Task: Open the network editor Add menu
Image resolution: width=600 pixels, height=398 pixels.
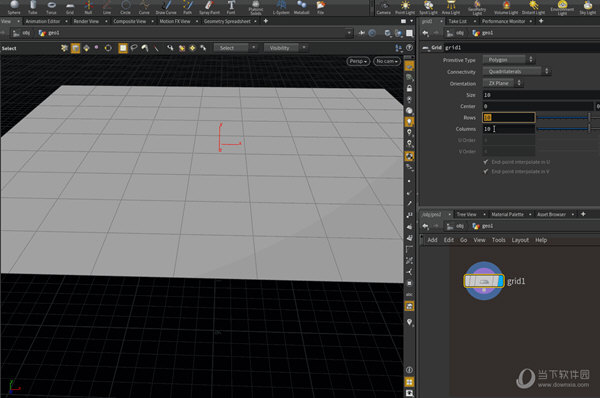Action: tap(432, 240)
